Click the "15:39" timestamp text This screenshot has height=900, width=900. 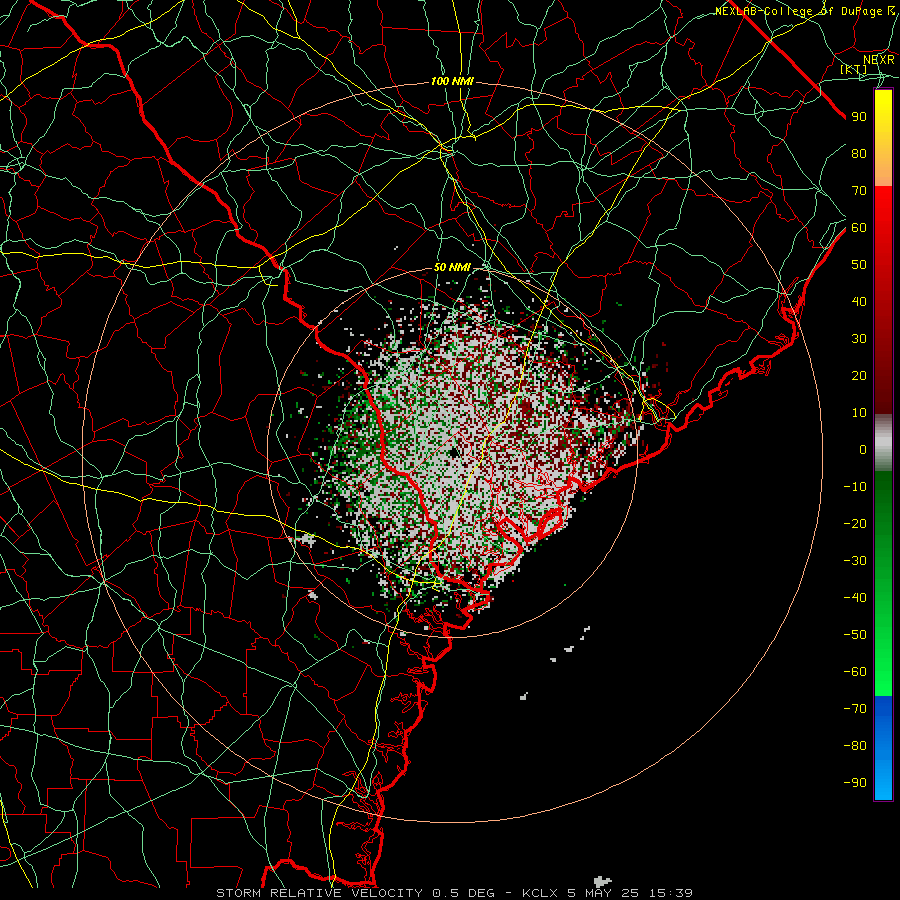[670, 893]
